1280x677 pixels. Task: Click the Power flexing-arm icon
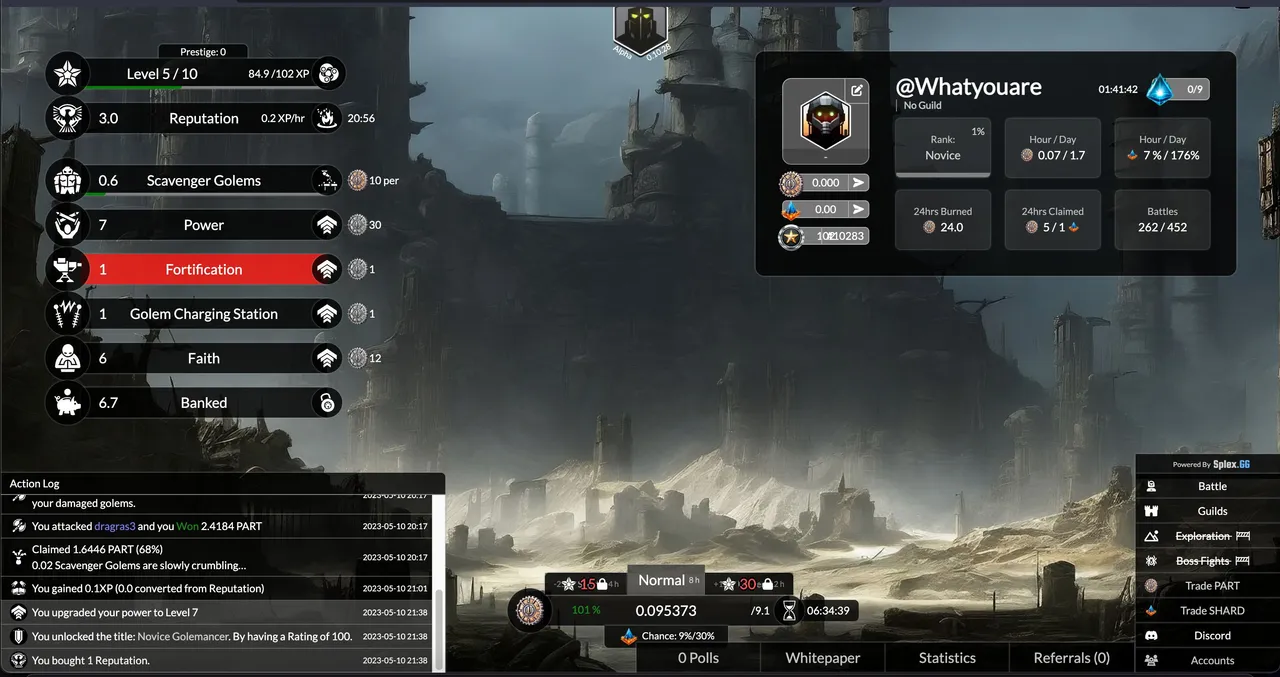tap(68, 225)
